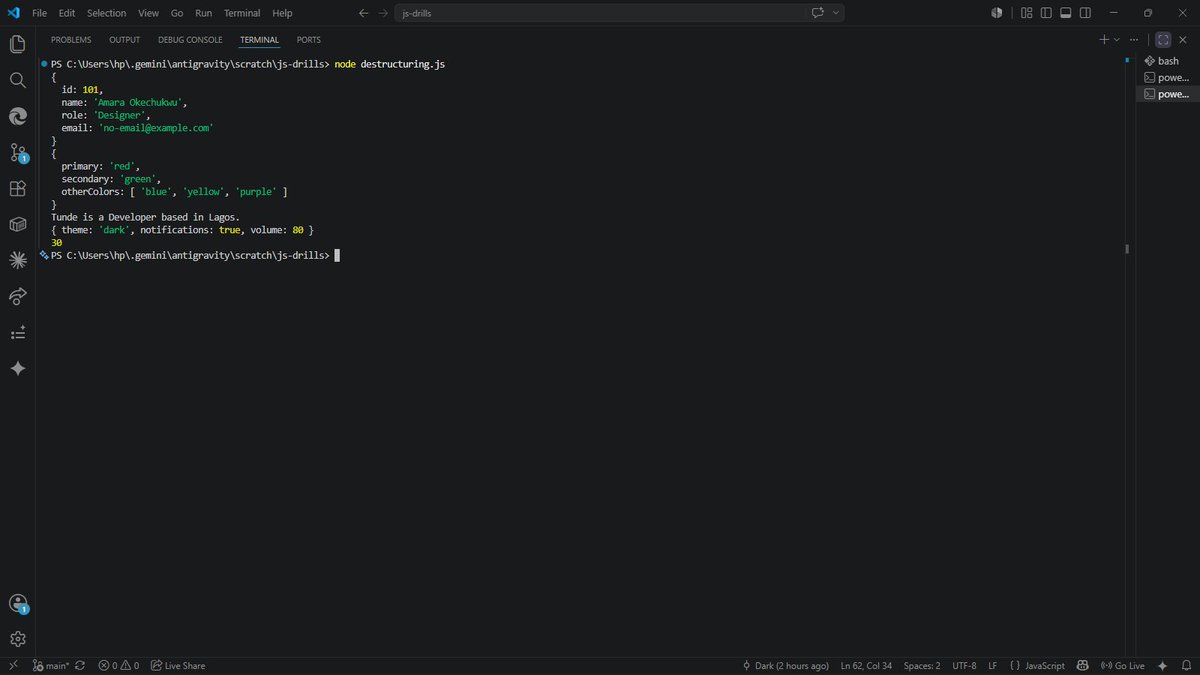Toggle the bottom panel visibility
Viewport: 1200px width, 675px height.
(x=1066, y=13)
